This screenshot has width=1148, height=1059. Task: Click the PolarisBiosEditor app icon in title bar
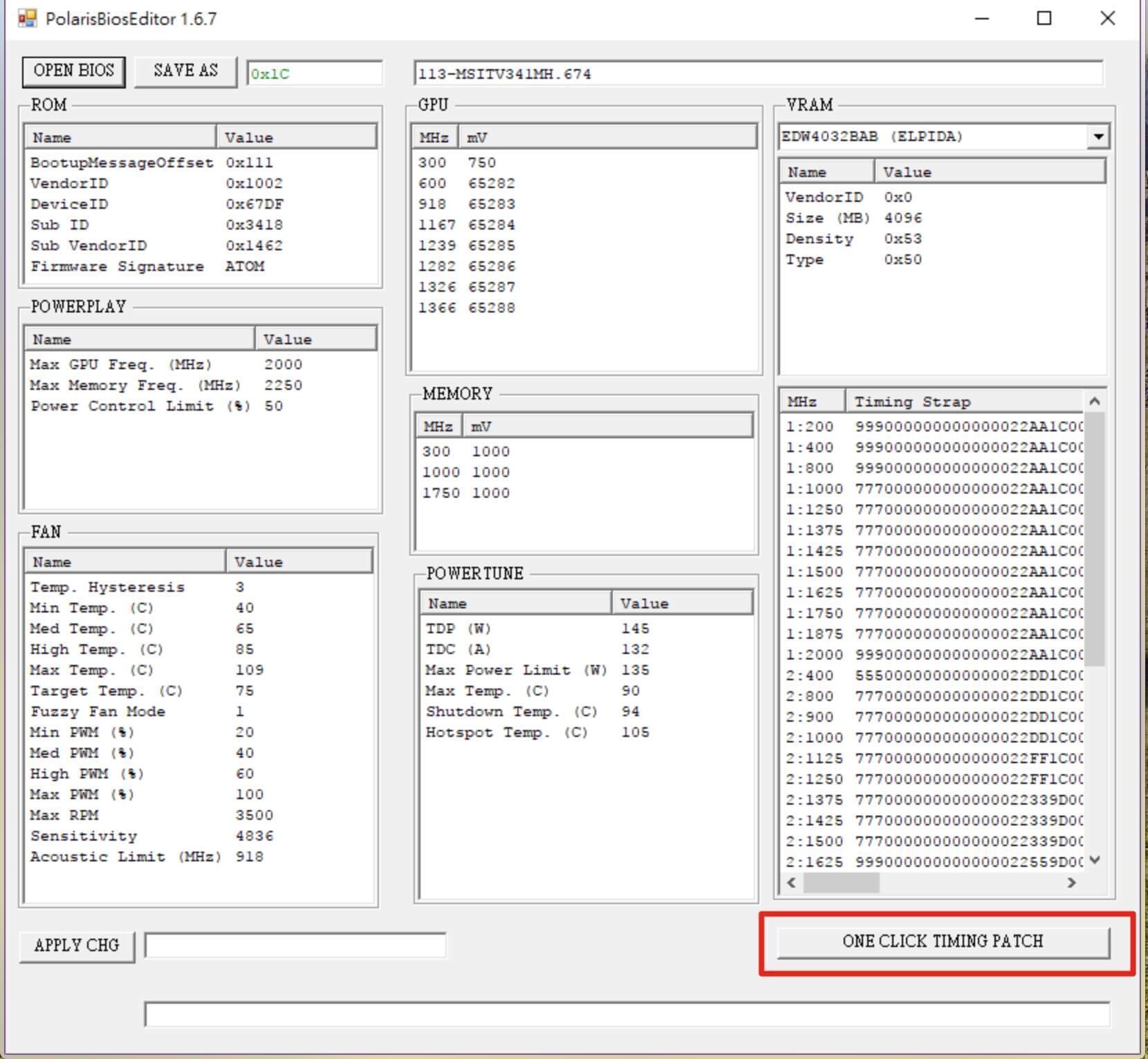click(x=27, y=19)
